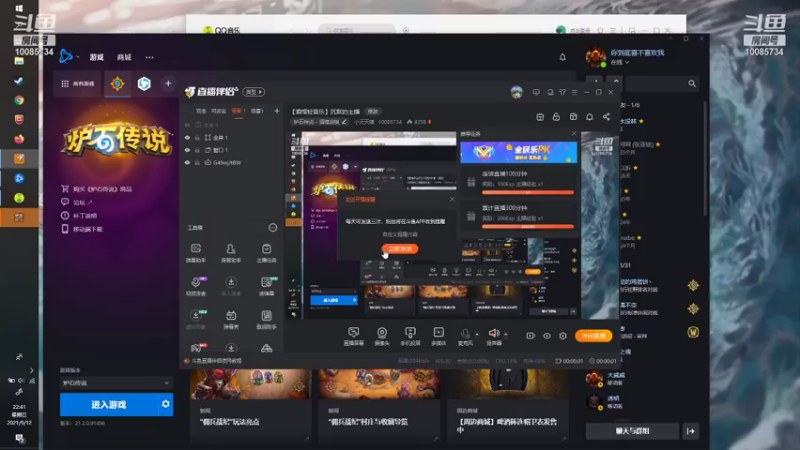Start recording with the camera record icon
Image resolution: width=800 pixels, height=450 pixels.
[x=531, y=336]
